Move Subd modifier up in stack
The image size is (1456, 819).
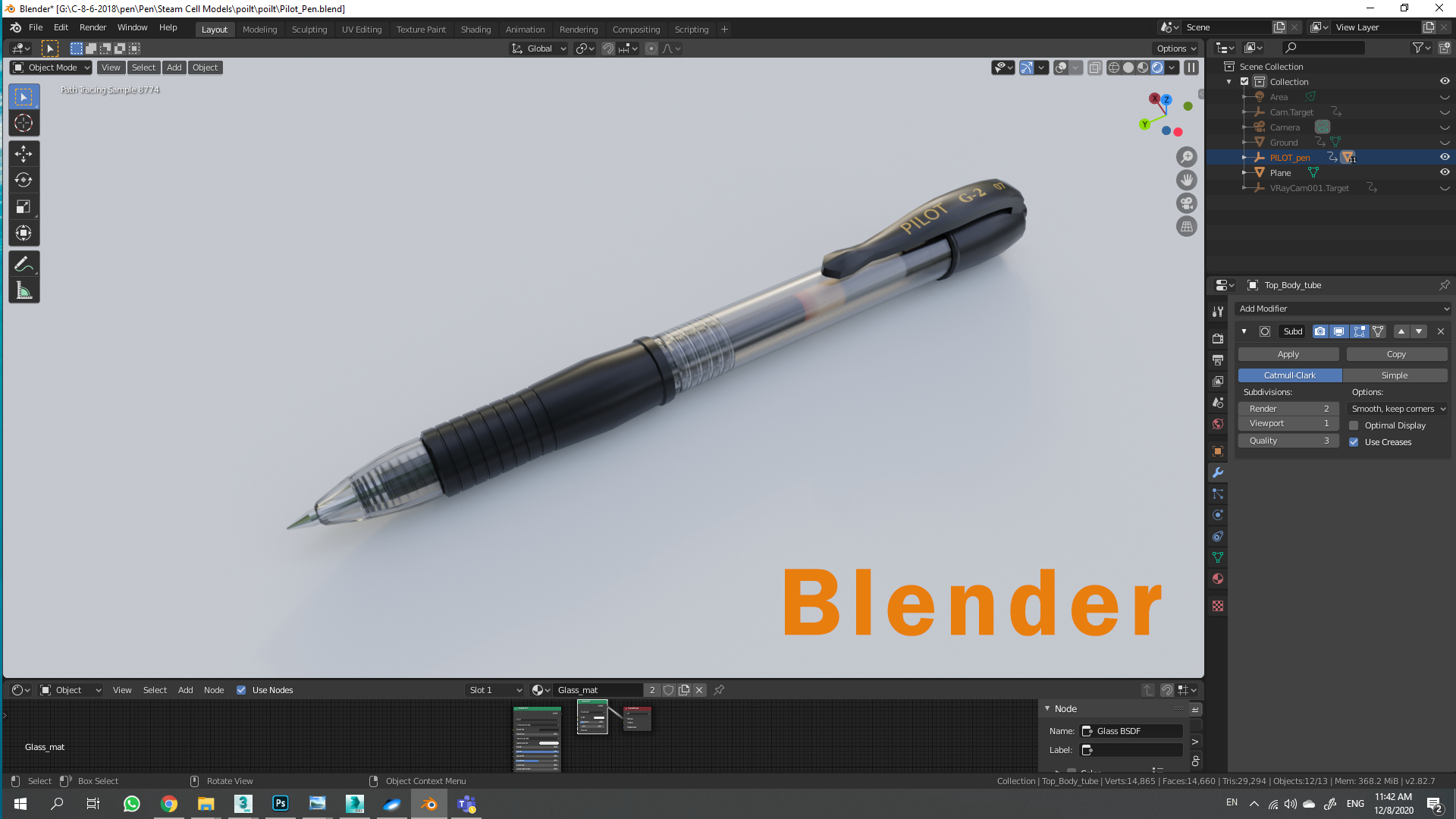pos(1401,331)
